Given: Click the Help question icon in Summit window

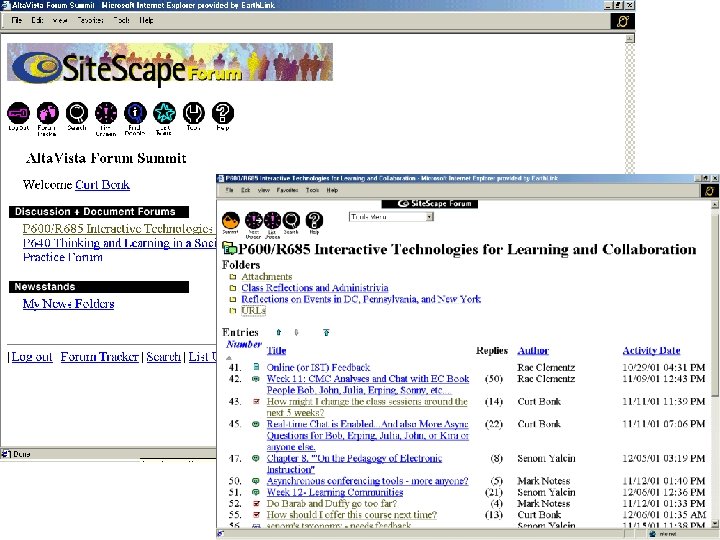Looking at the screenshot, I should point(223,113).
